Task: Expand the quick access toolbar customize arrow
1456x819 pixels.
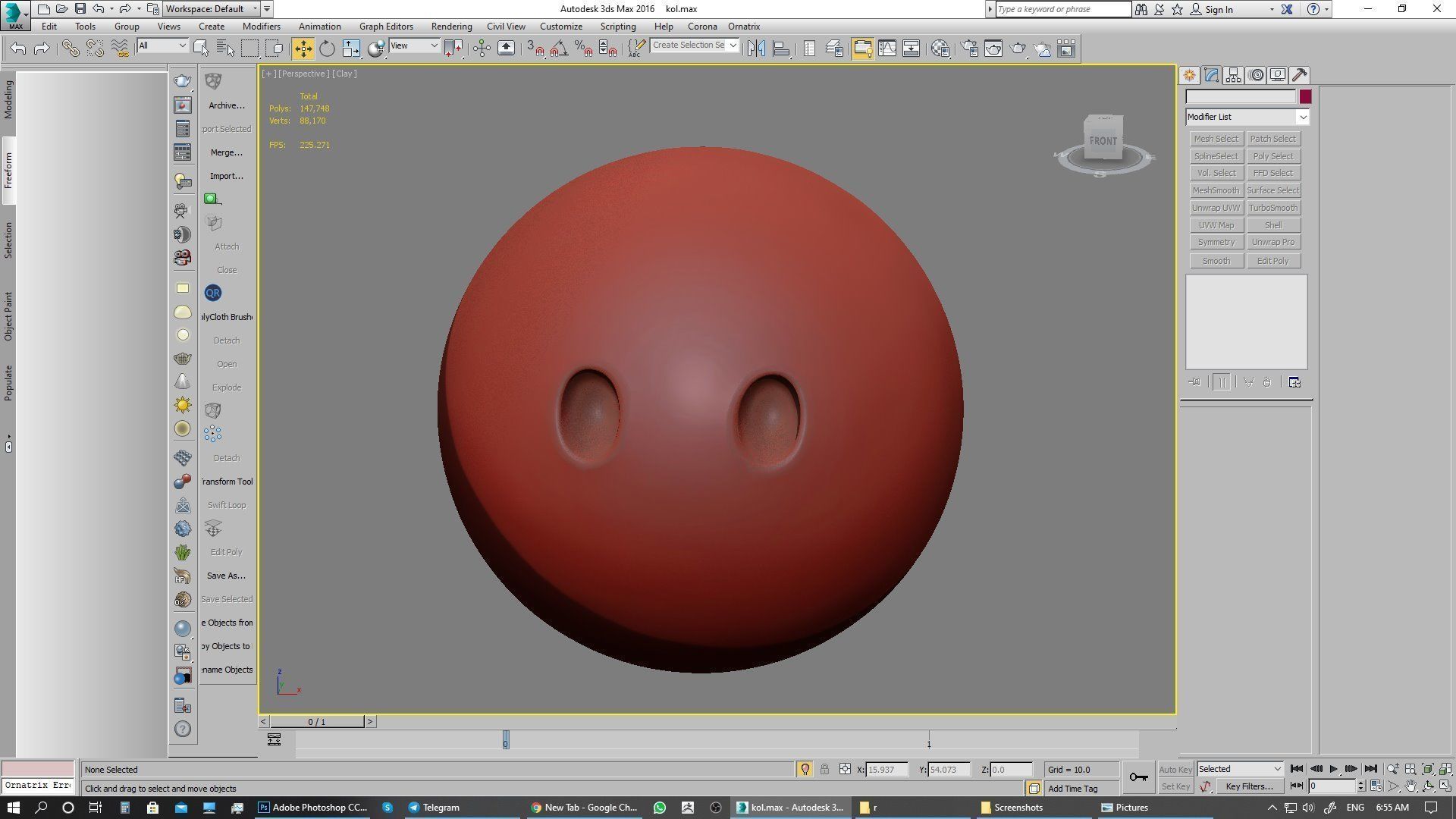Action: [x=267, y=9]
